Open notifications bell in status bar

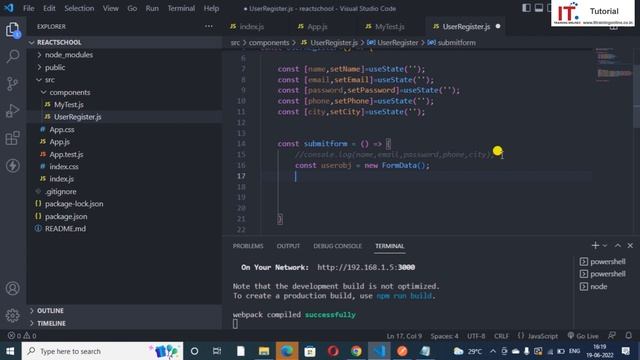point(629,336)
